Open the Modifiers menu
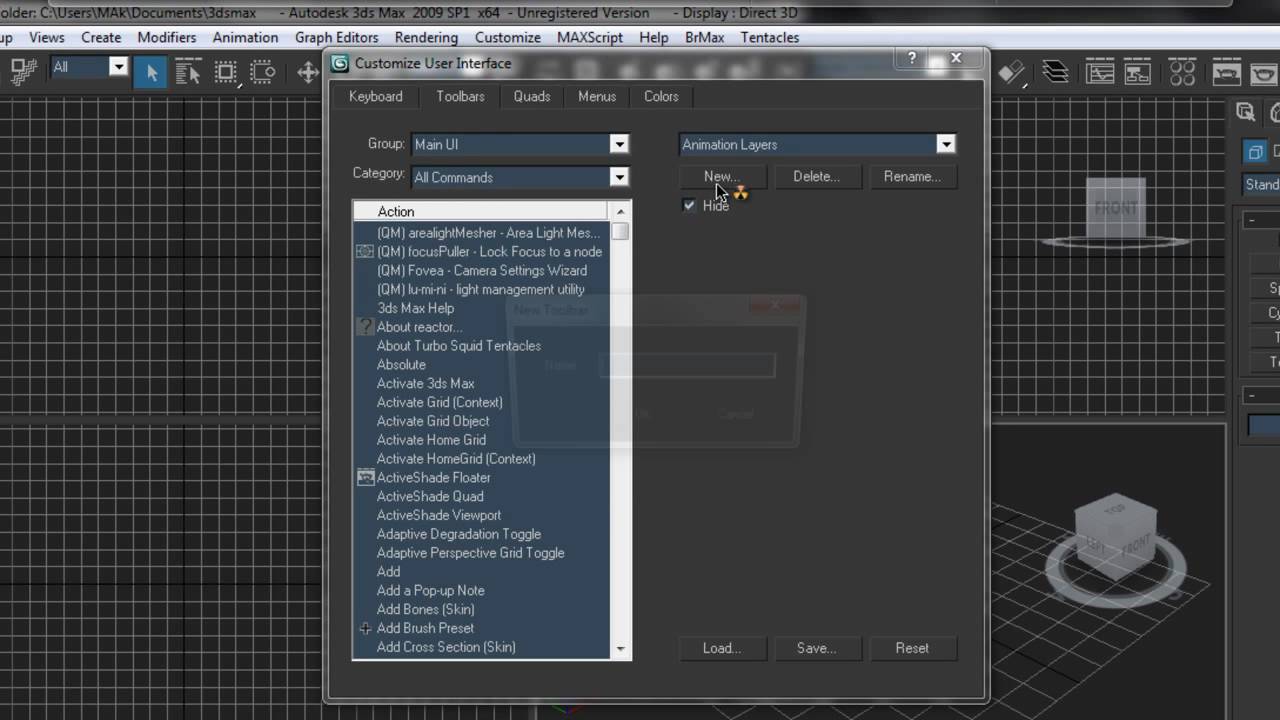The height and width of the screenshot is (720, 1280). pyautogui.click(x=167, y=37)
